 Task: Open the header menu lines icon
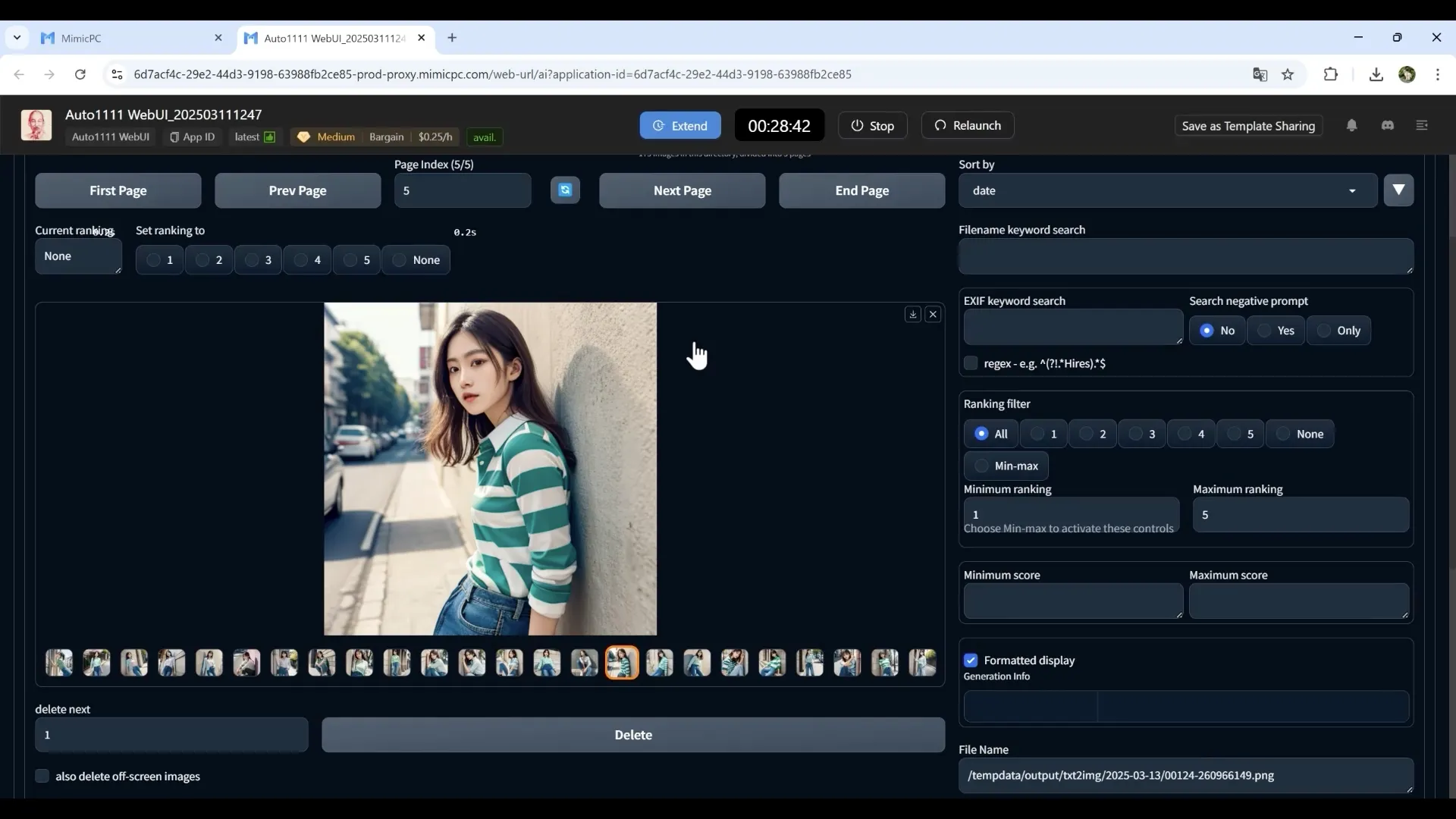pyautogui.click(x=1422, y=125)
